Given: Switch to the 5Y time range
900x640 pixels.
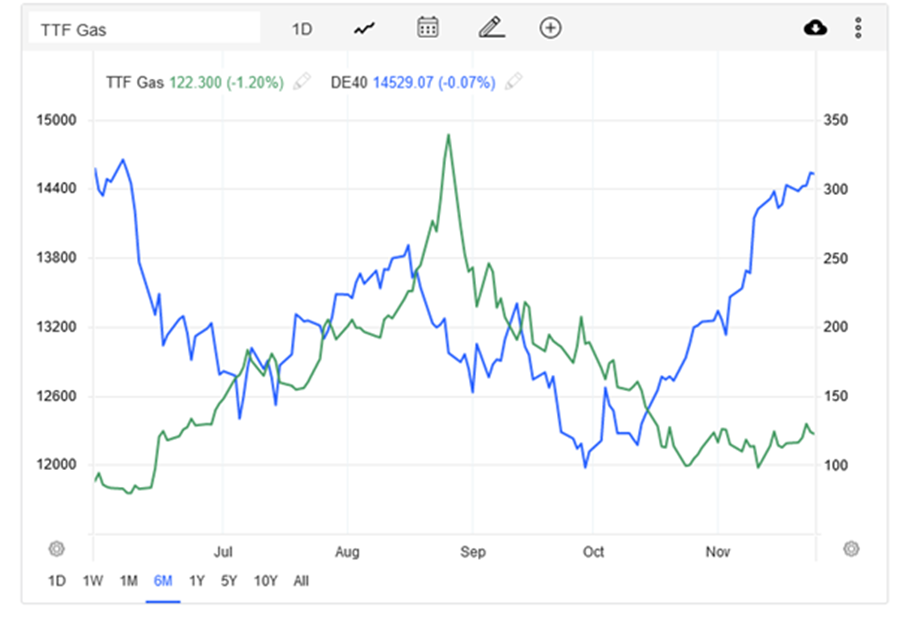Looking at the screenshot, I should click(x=230, y=581).
